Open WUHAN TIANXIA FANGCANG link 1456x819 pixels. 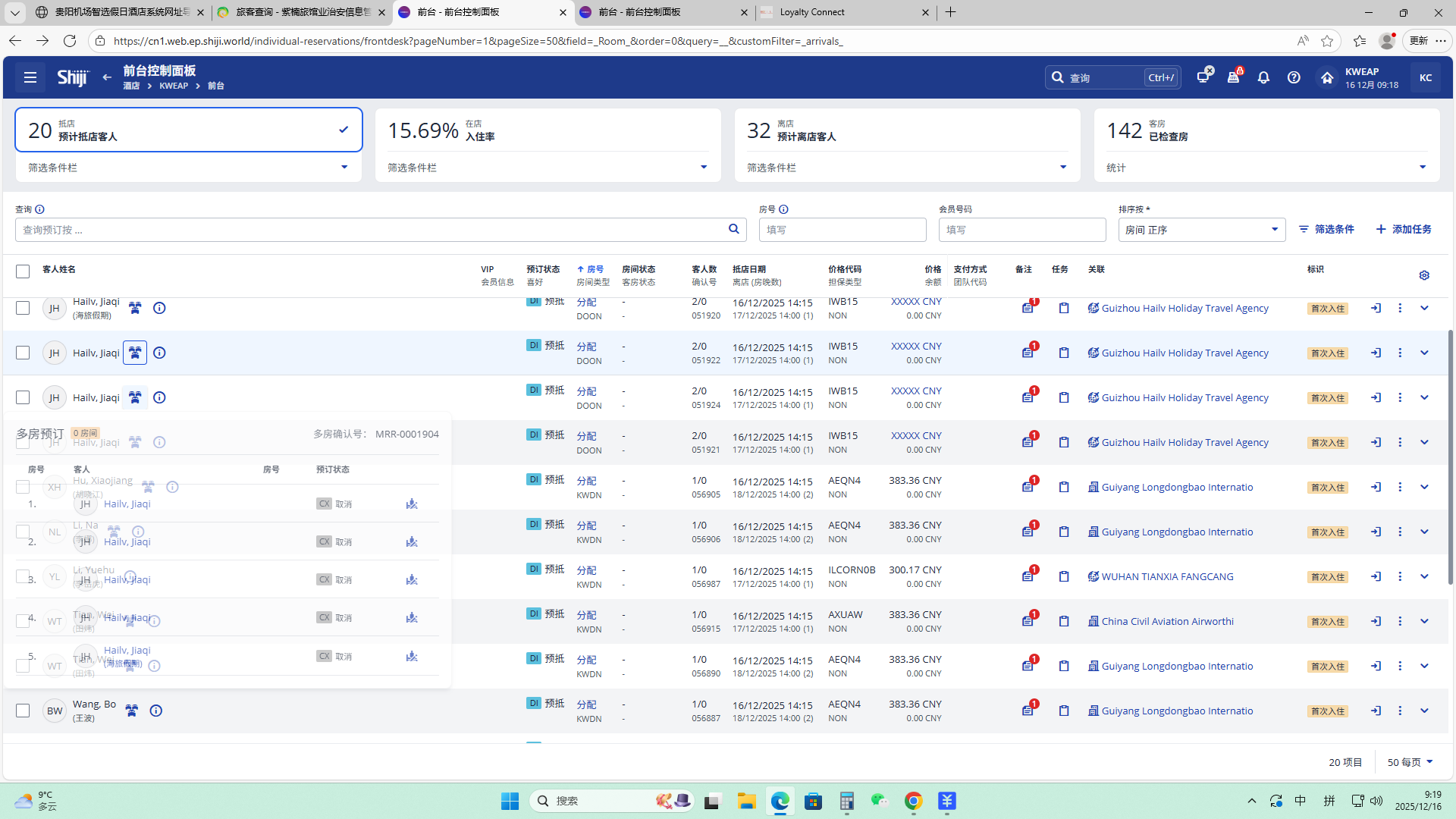pyautogui.click(x=1167, y=576)
